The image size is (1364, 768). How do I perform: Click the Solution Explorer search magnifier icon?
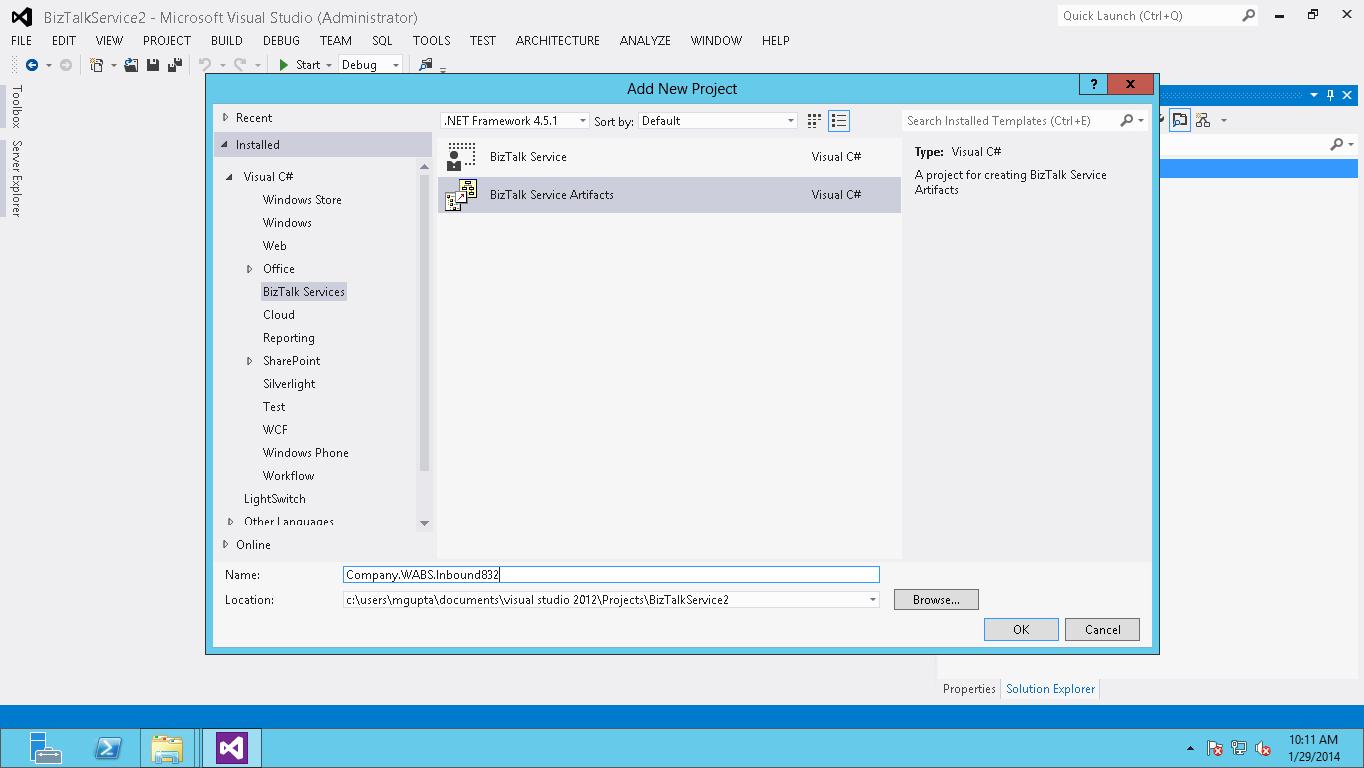(x=1337, y=145)
